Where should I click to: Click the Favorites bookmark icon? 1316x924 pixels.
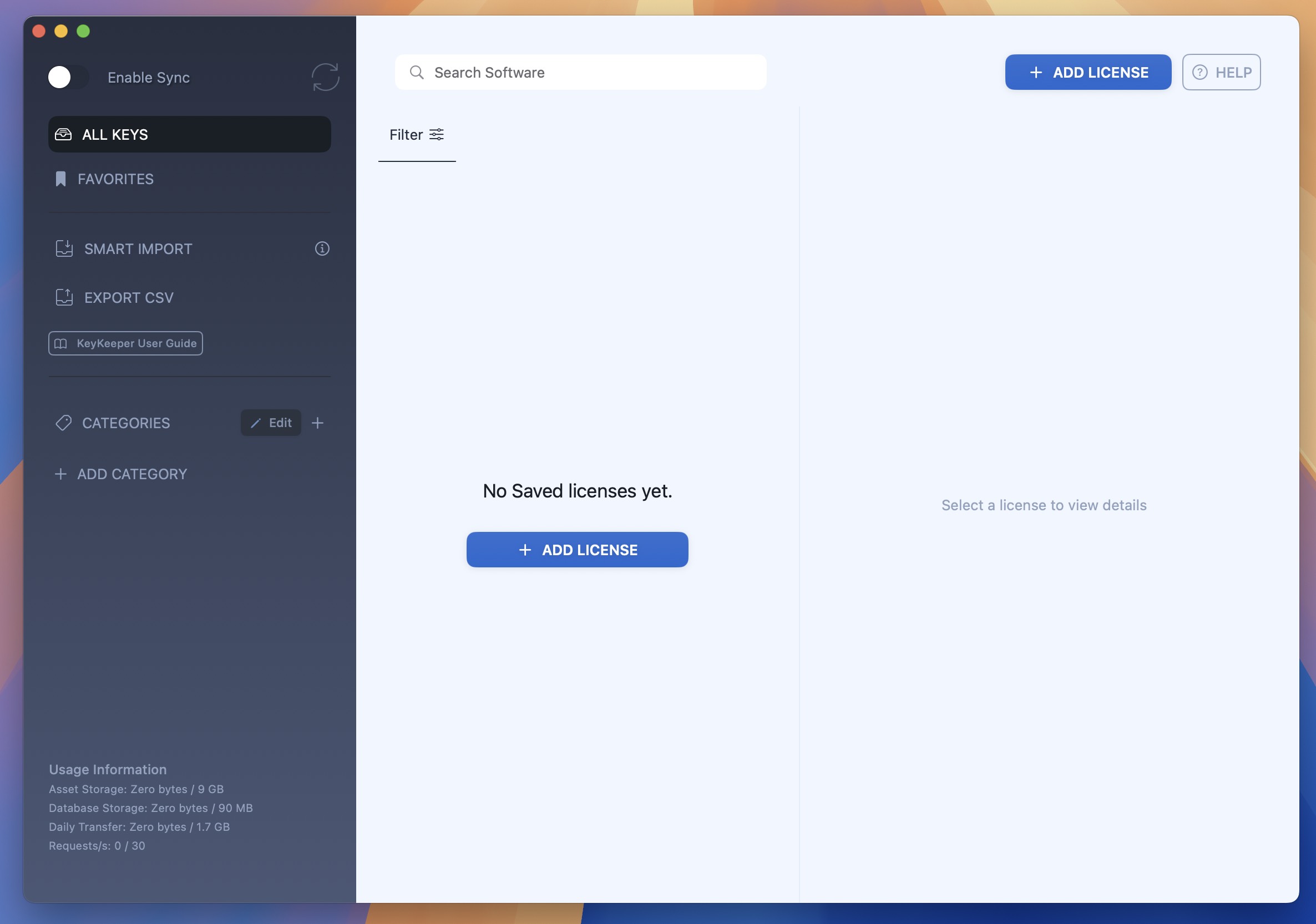pyautogui.click(x=62, y=178)
